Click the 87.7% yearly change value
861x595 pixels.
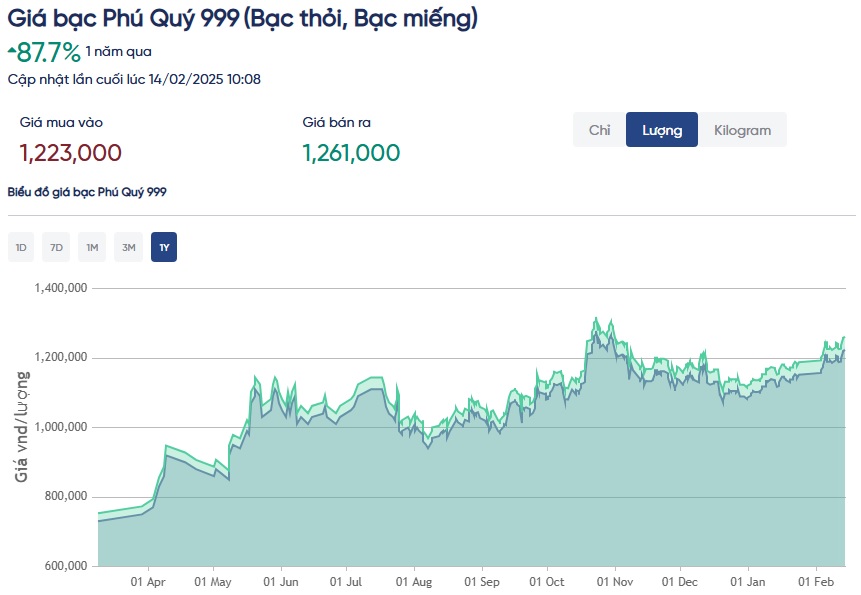[48, 52]
